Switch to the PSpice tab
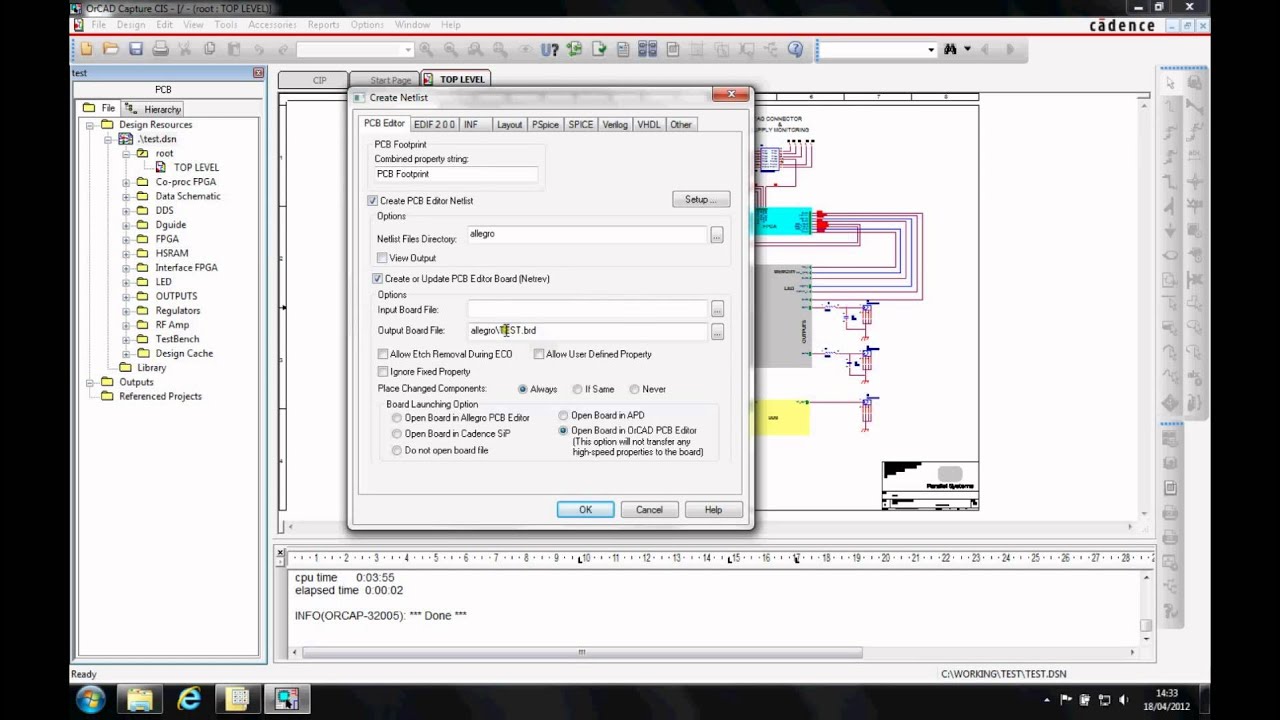 pyautogui.click(x=545, y=125)
